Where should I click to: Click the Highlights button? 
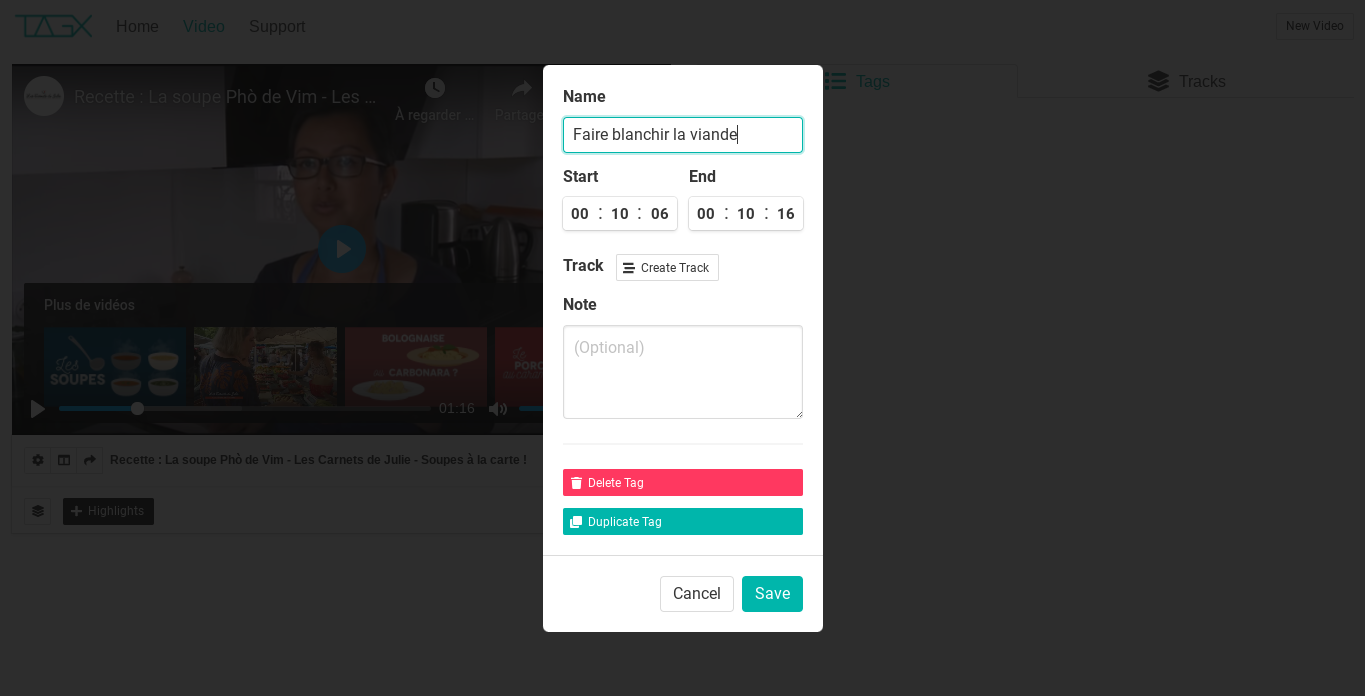(x=108, y=511)
